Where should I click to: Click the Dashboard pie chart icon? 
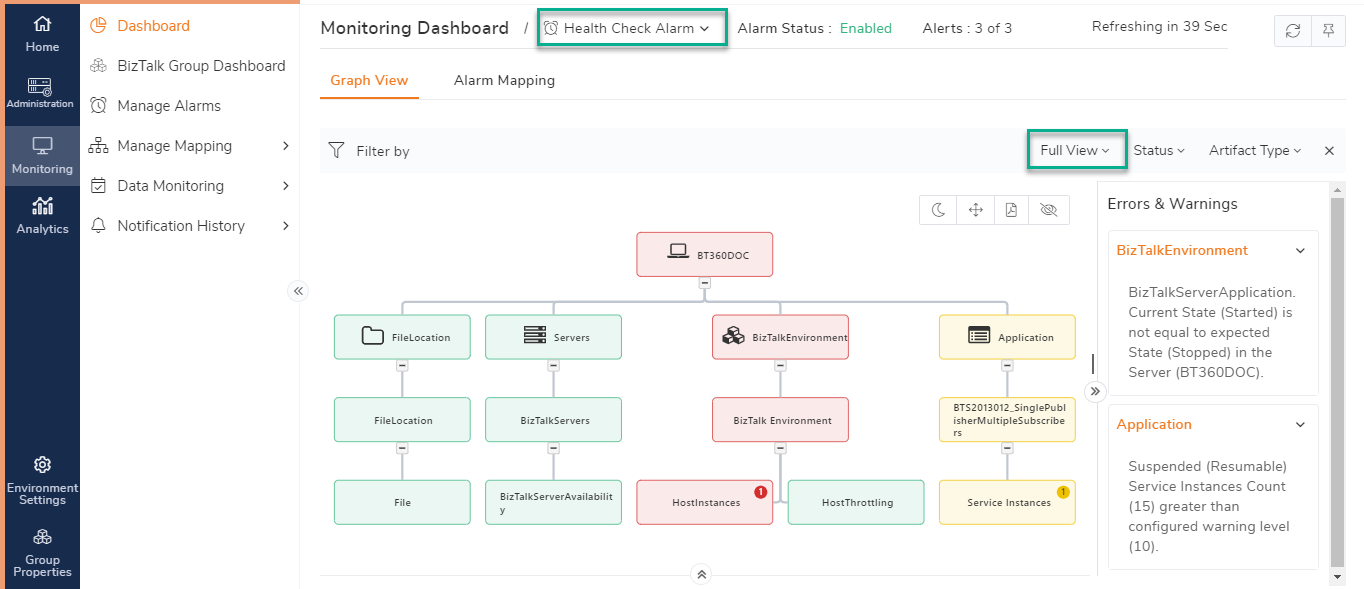[x=98, y=26]
